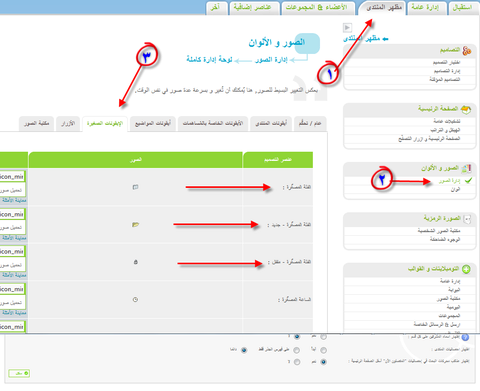Open the ألوان sidebar link
This screenshot has height=391, width=480.
pyautogui.click(x=455, y=189)
